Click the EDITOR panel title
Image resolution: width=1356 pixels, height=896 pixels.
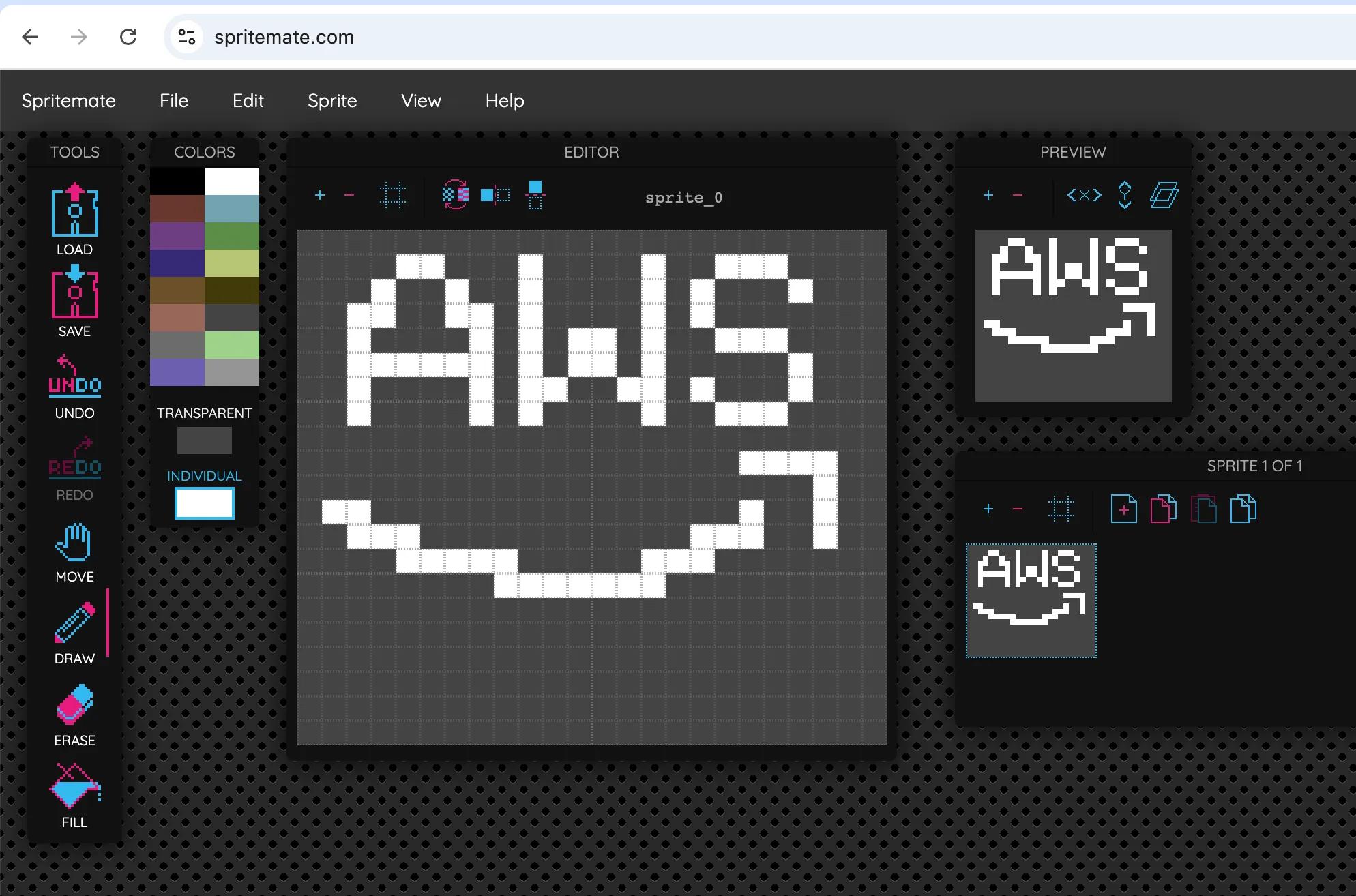pyautogui.click(x=591, y=152)
